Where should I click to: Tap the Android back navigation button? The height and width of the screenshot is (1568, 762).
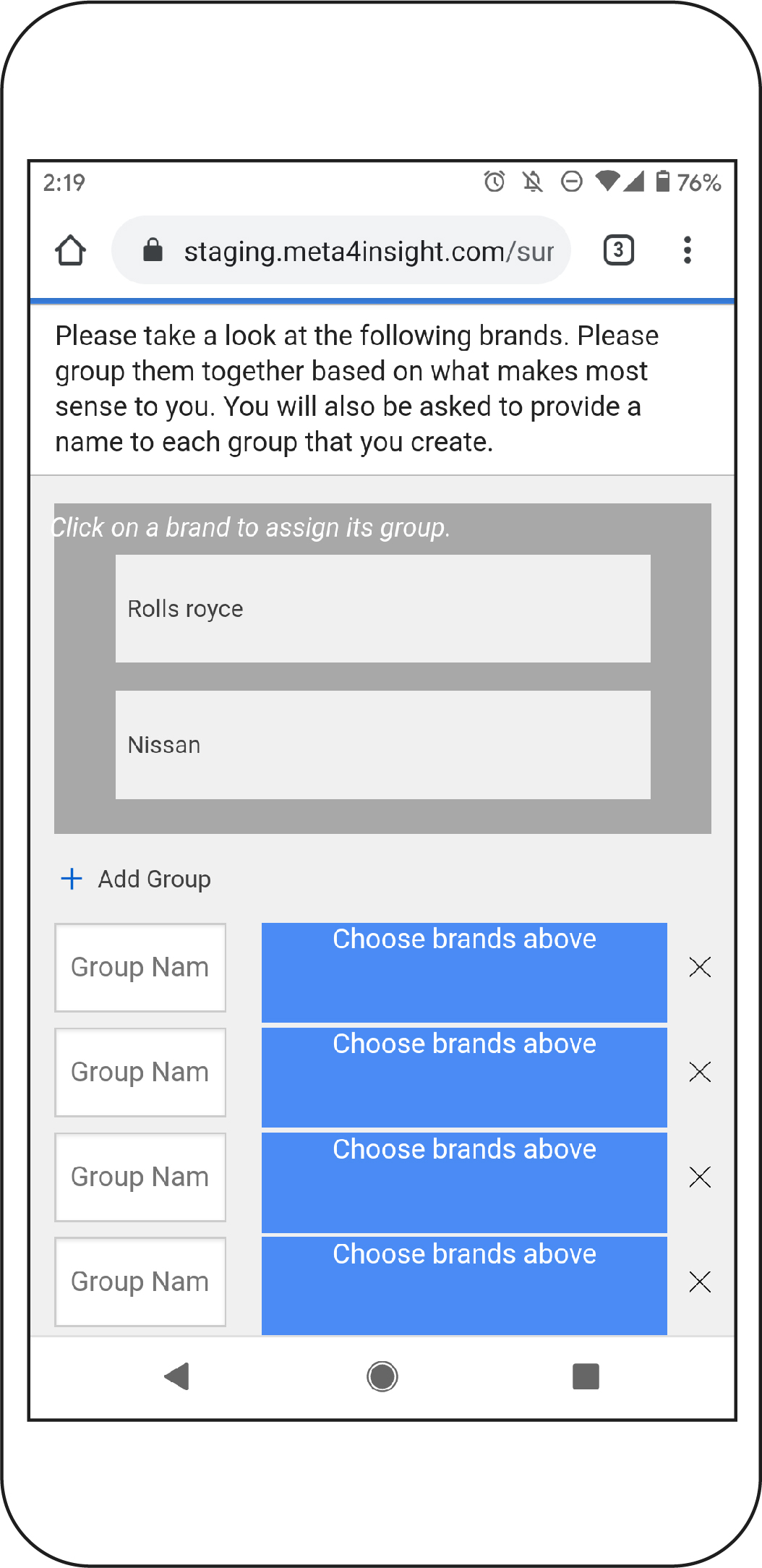177,1376
